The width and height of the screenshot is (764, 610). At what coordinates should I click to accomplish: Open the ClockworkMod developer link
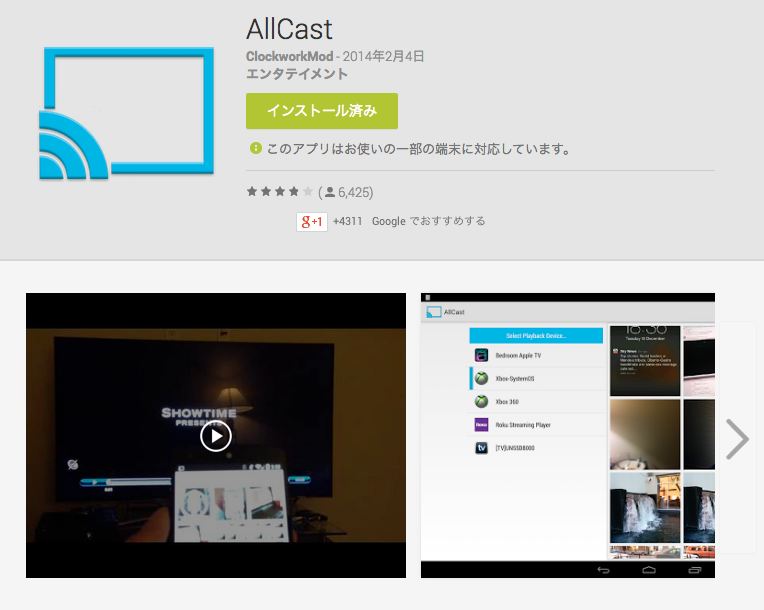click(x=289, y=57)
